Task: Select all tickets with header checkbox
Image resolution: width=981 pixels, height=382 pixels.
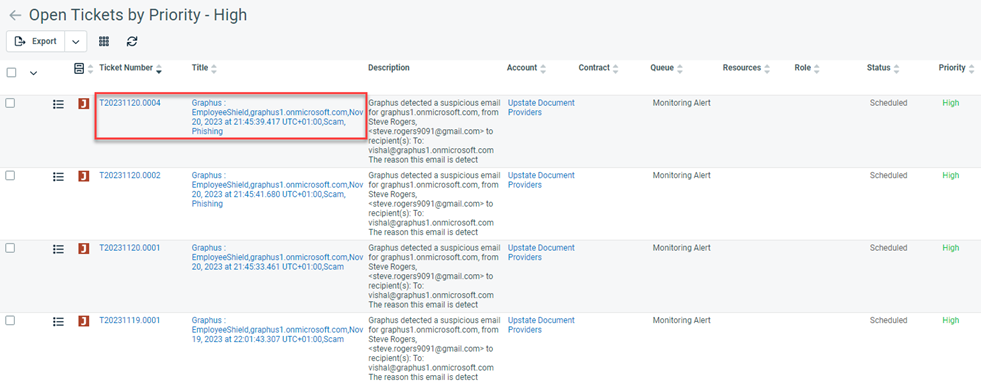Action: pos(11,73)
